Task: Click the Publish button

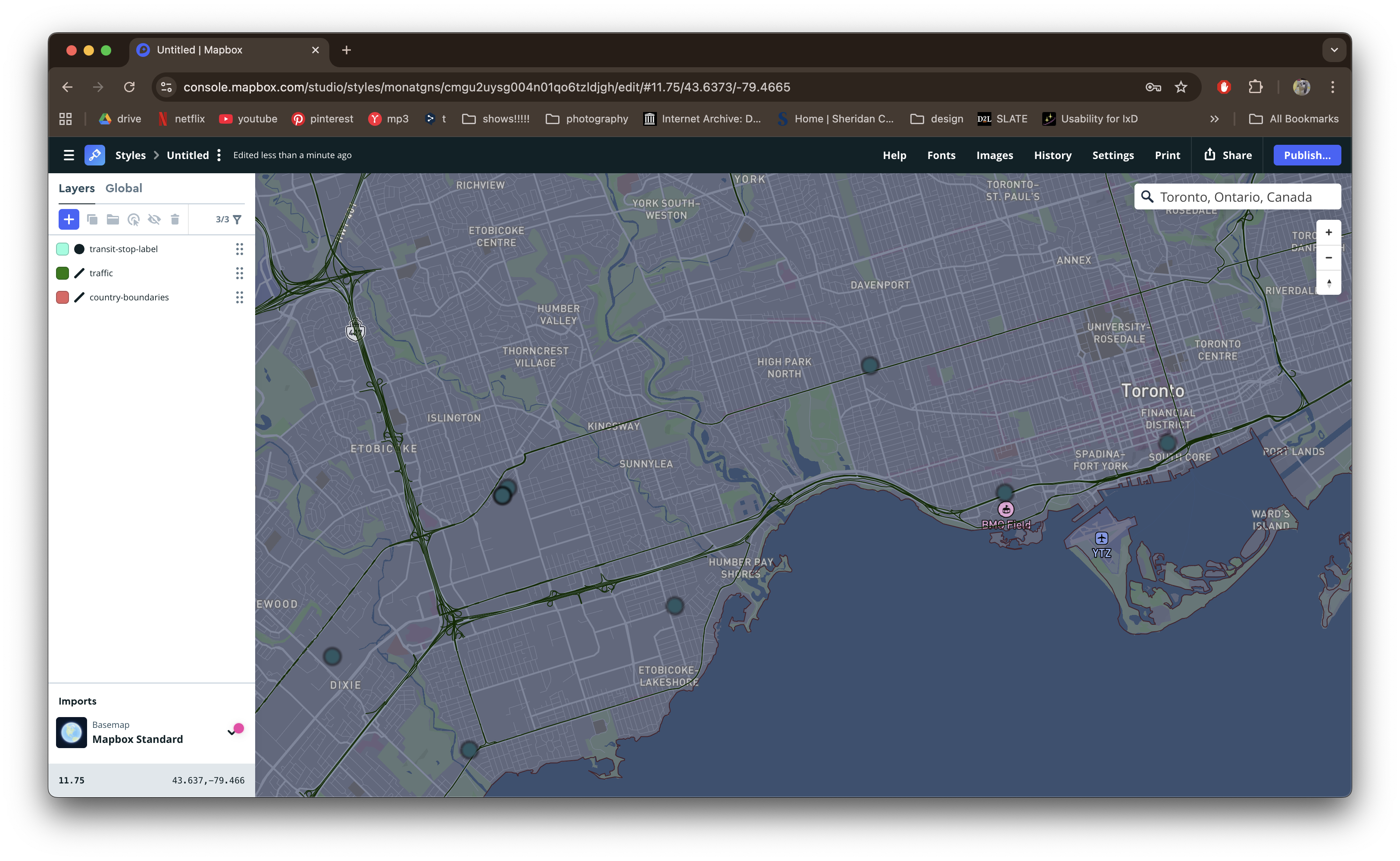Action: [x=1306, y=154]
